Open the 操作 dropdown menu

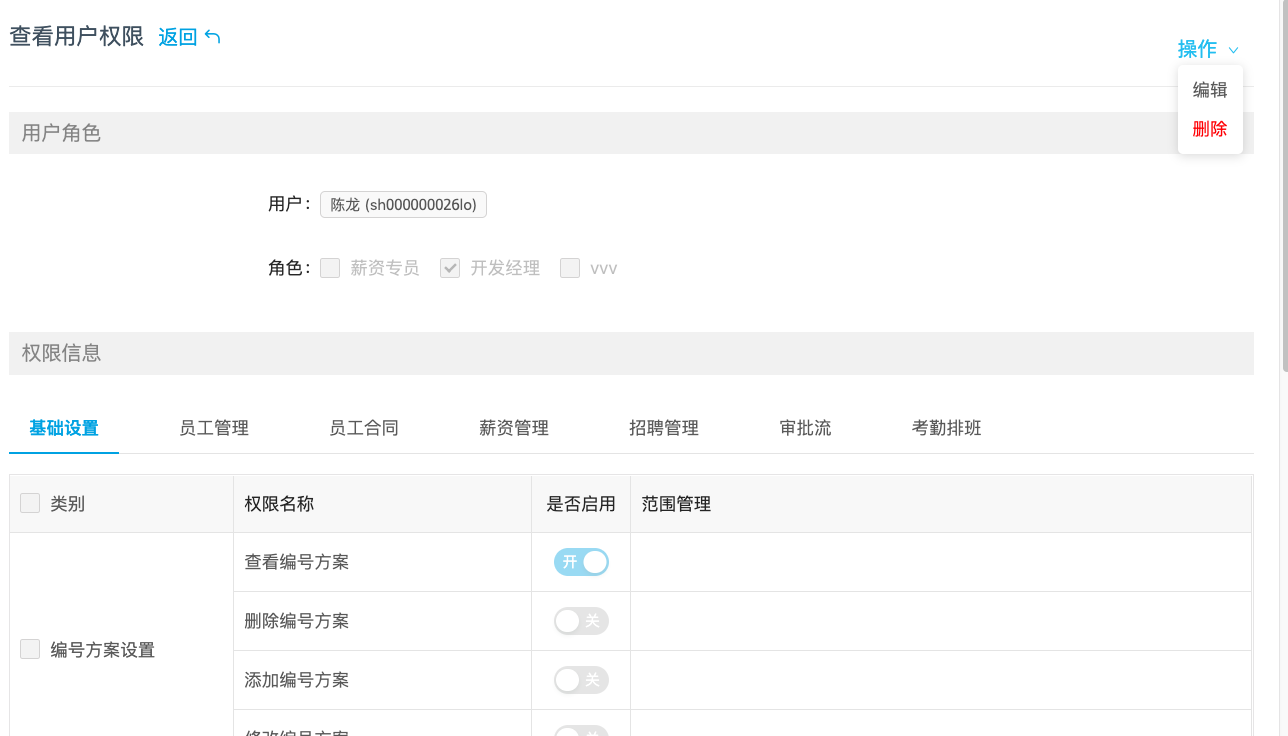point(1197,49)
